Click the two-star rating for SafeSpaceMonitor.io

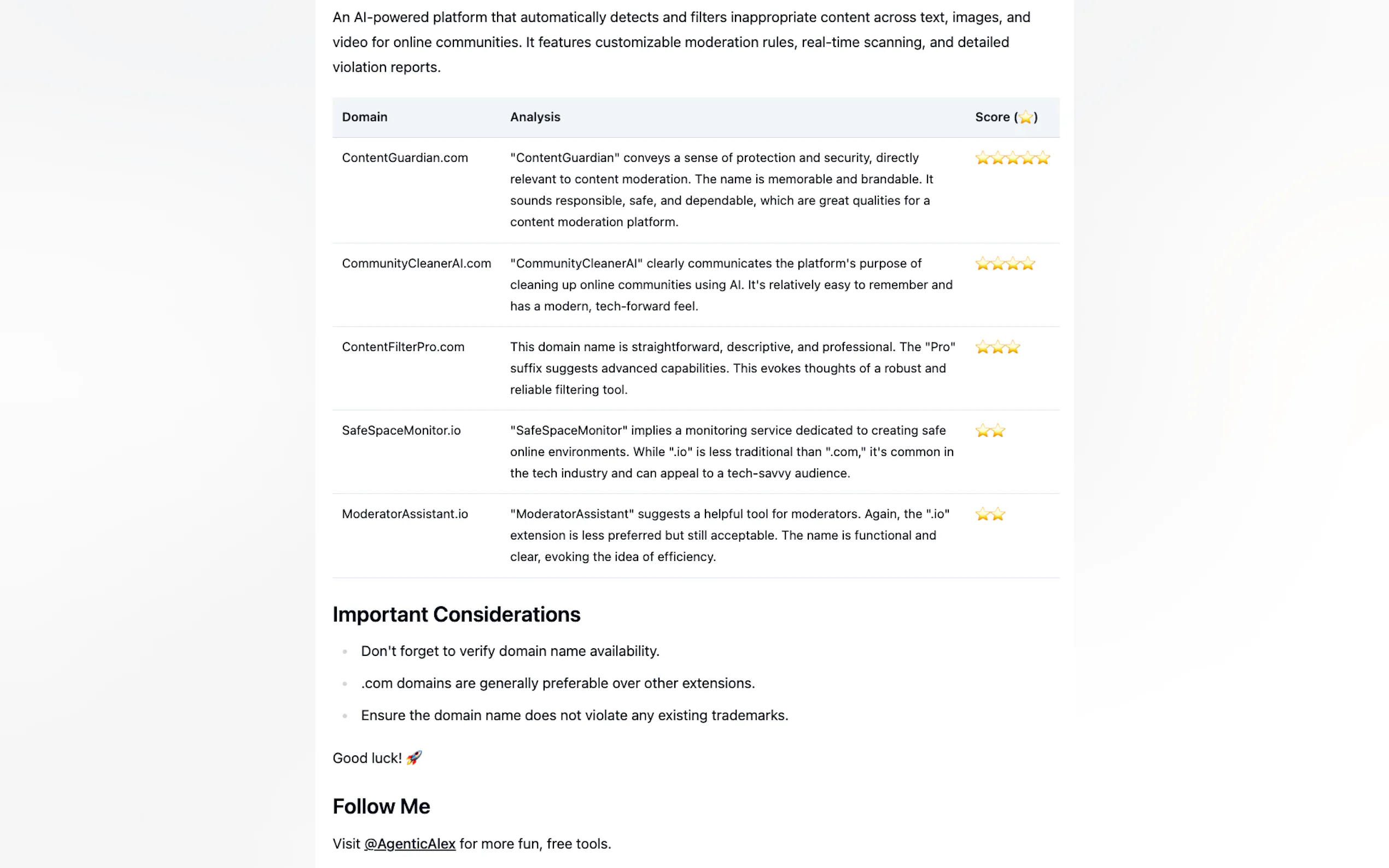coord(989,431)
